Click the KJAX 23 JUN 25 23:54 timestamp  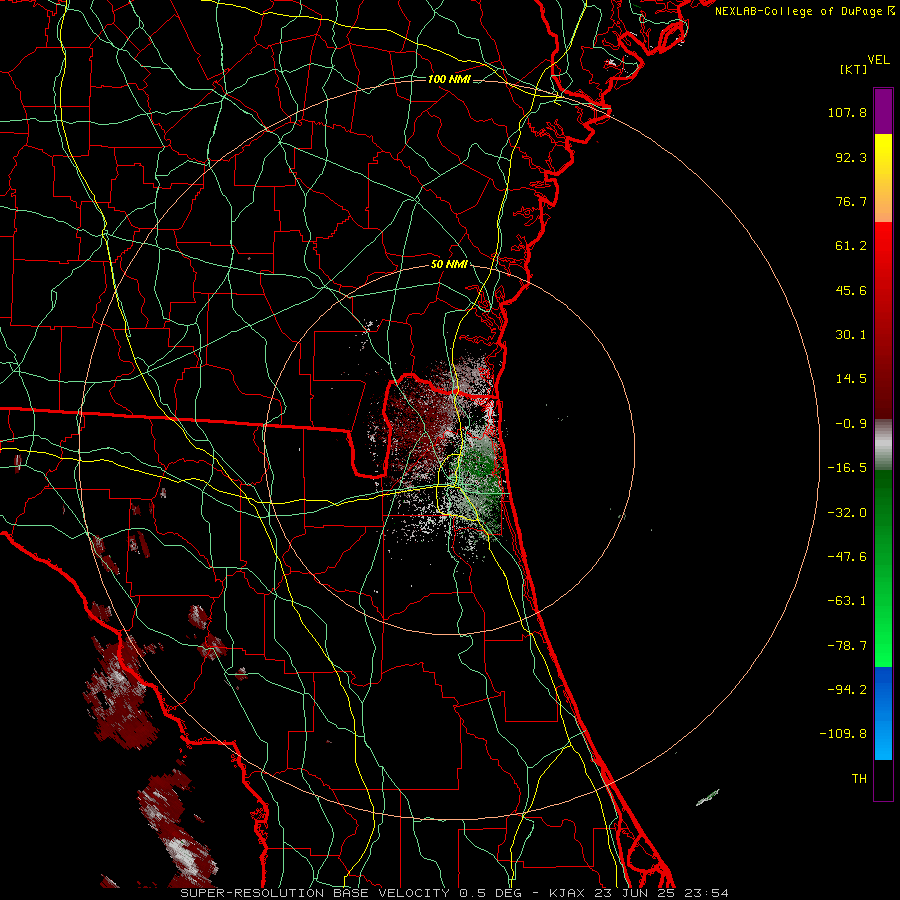tap(639, 893)
